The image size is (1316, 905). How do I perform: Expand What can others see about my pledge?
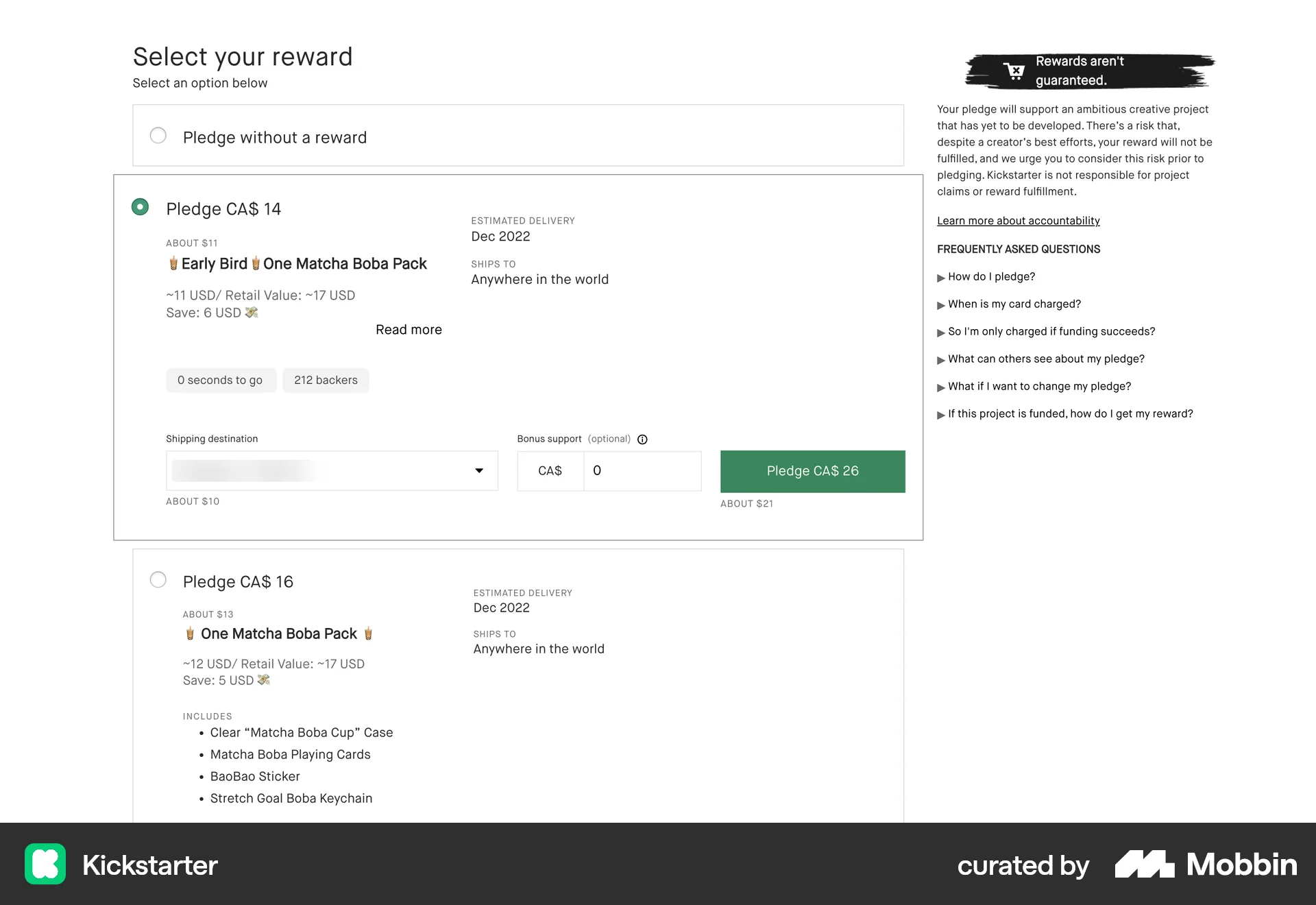pyautogui.click(x=1047, y=359)
